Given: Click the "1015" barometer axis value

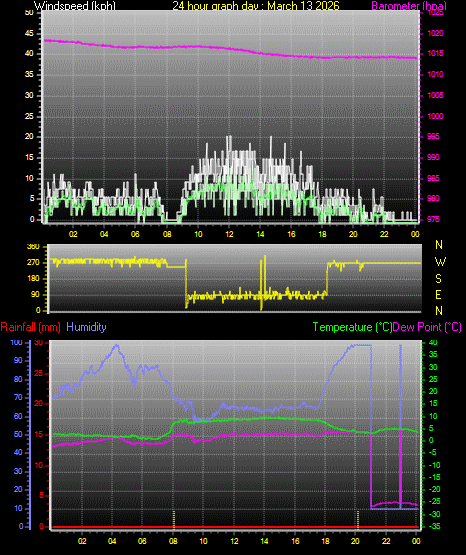Looking at the screenshot, I should 435,53.
